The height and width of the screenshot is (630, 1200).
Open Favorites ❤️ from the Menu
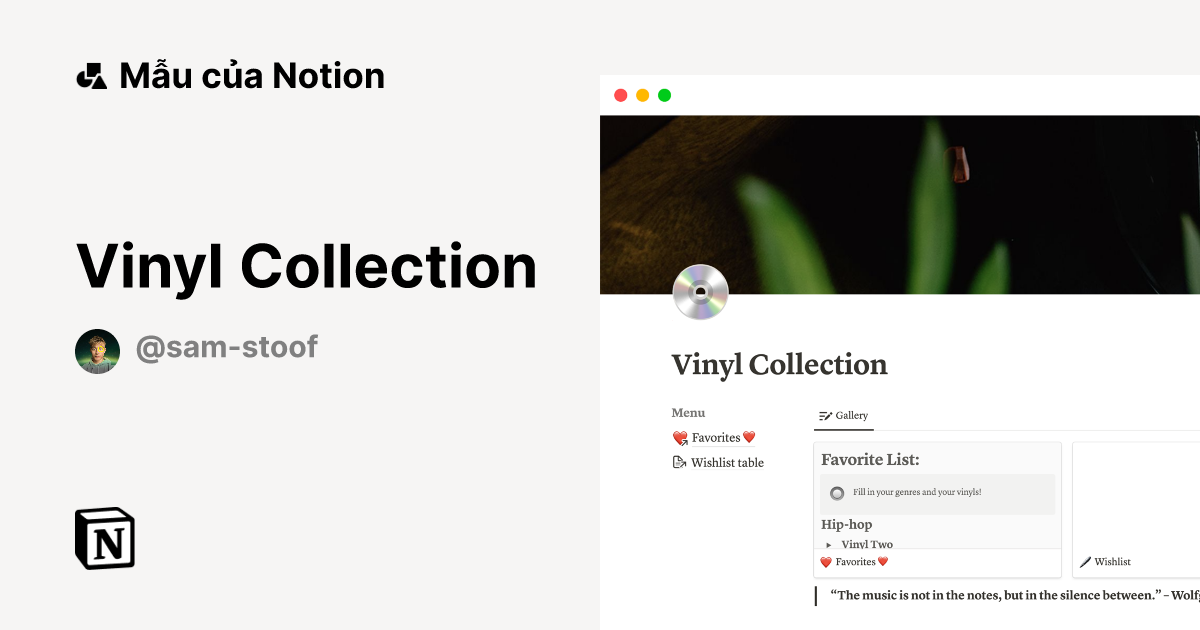[x=716, y=437]
